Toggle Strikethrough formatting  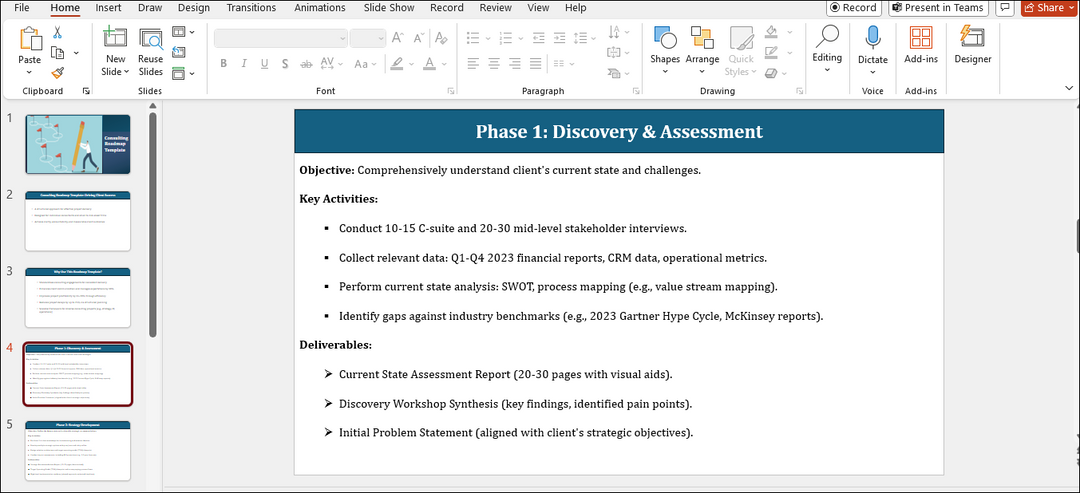(x=306, y=63)
